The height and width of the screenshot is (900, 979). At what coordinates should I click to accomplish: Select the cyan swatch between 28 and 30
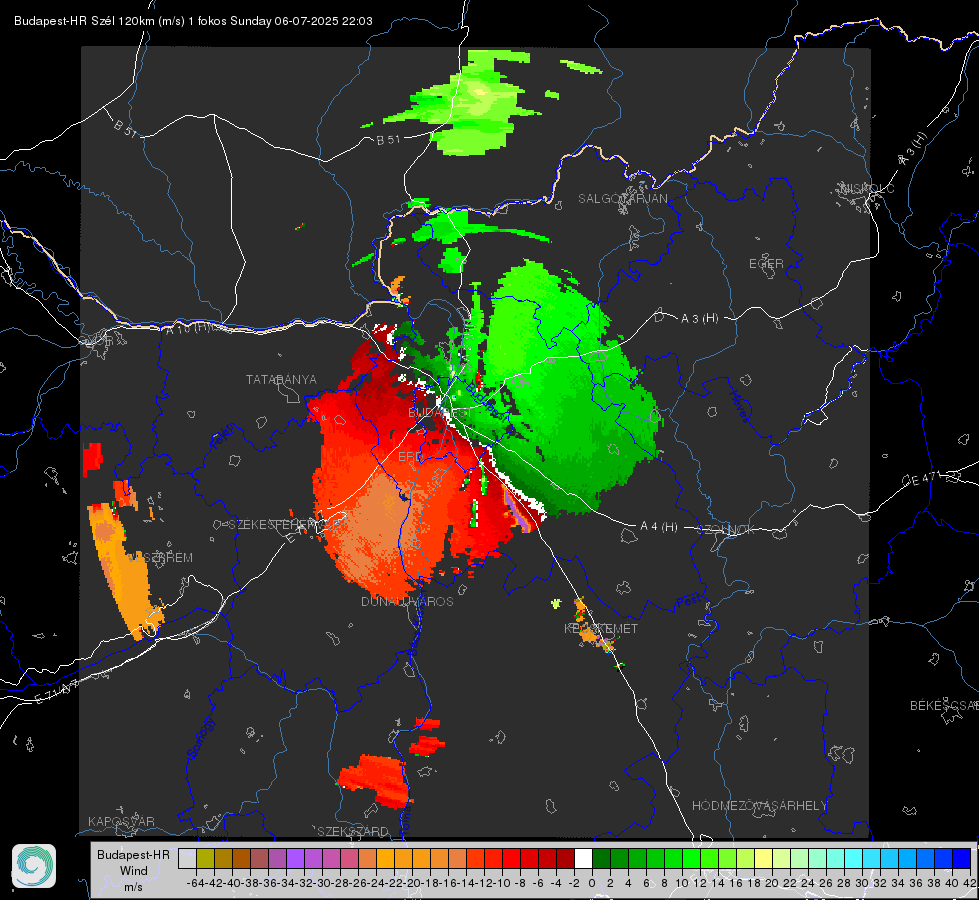click(854, 859)
